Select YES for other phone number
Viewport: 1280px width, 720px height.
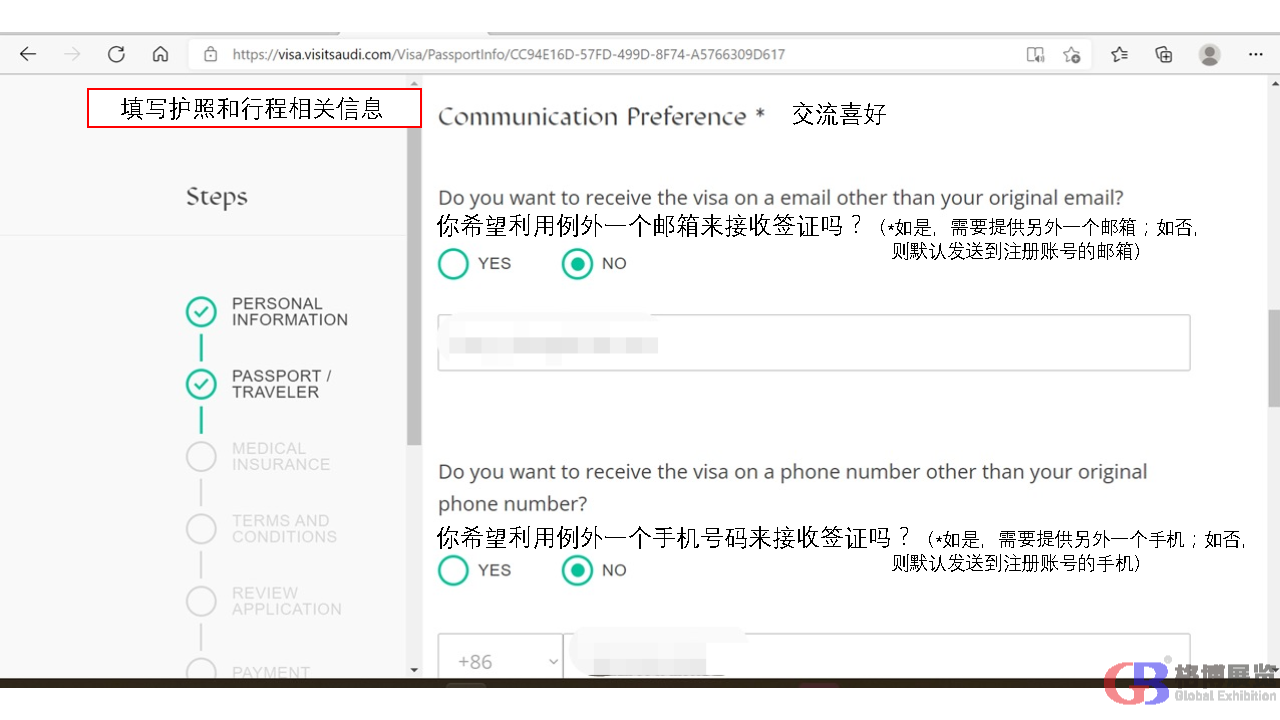pyautogui.click(x=454, y=570)
